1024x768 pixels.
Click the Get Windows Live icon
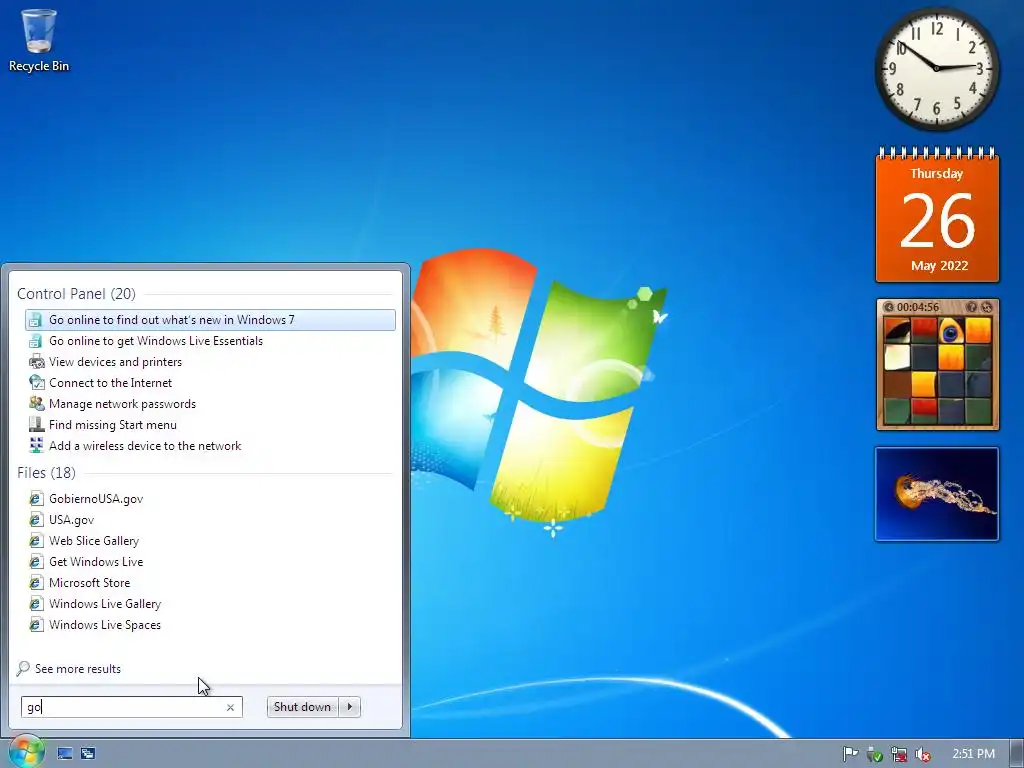coord(37,562)
